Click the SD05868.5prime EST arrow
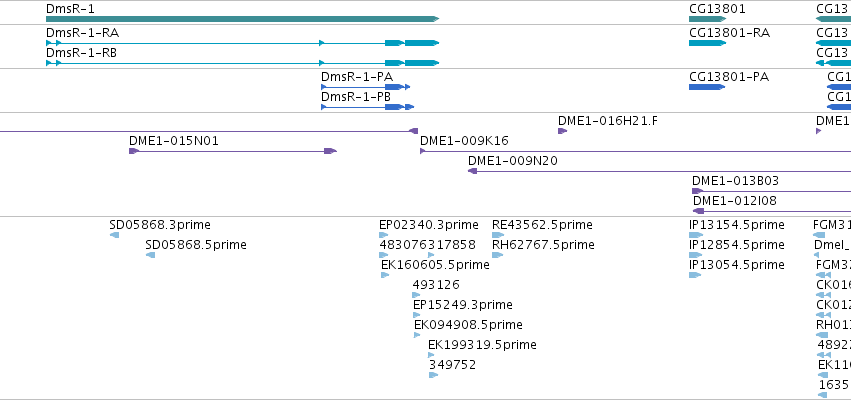 click(150, 255)
